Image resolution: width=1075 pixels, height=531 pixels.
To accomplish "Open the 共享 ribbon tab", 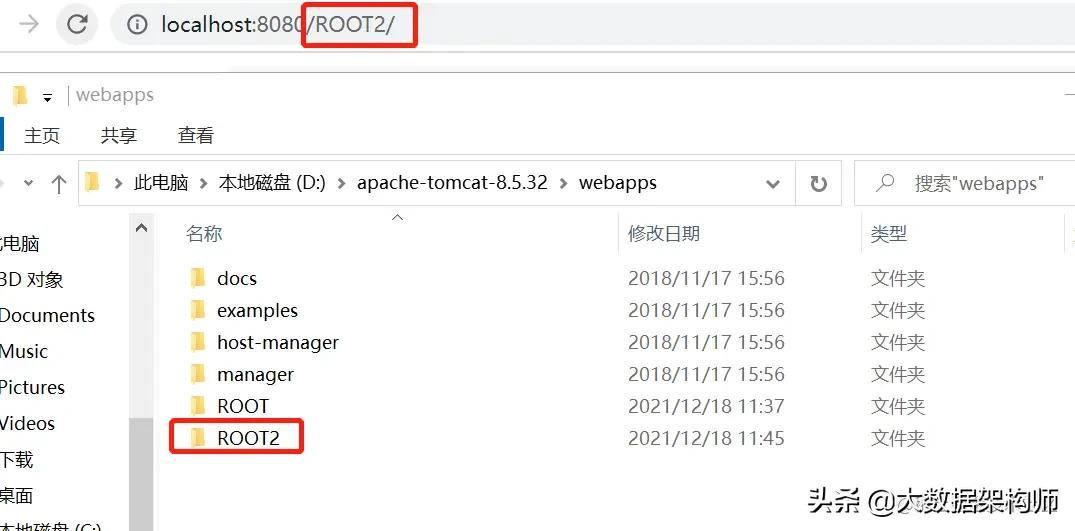I will [x=119, y=135].
